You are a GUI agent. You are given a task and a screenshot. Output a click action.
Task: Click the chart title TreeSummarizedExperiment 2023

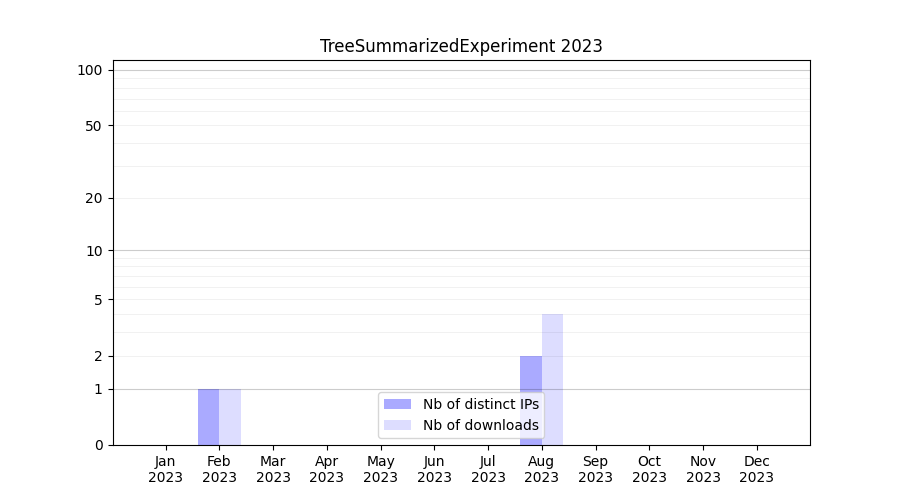point(461,46)
